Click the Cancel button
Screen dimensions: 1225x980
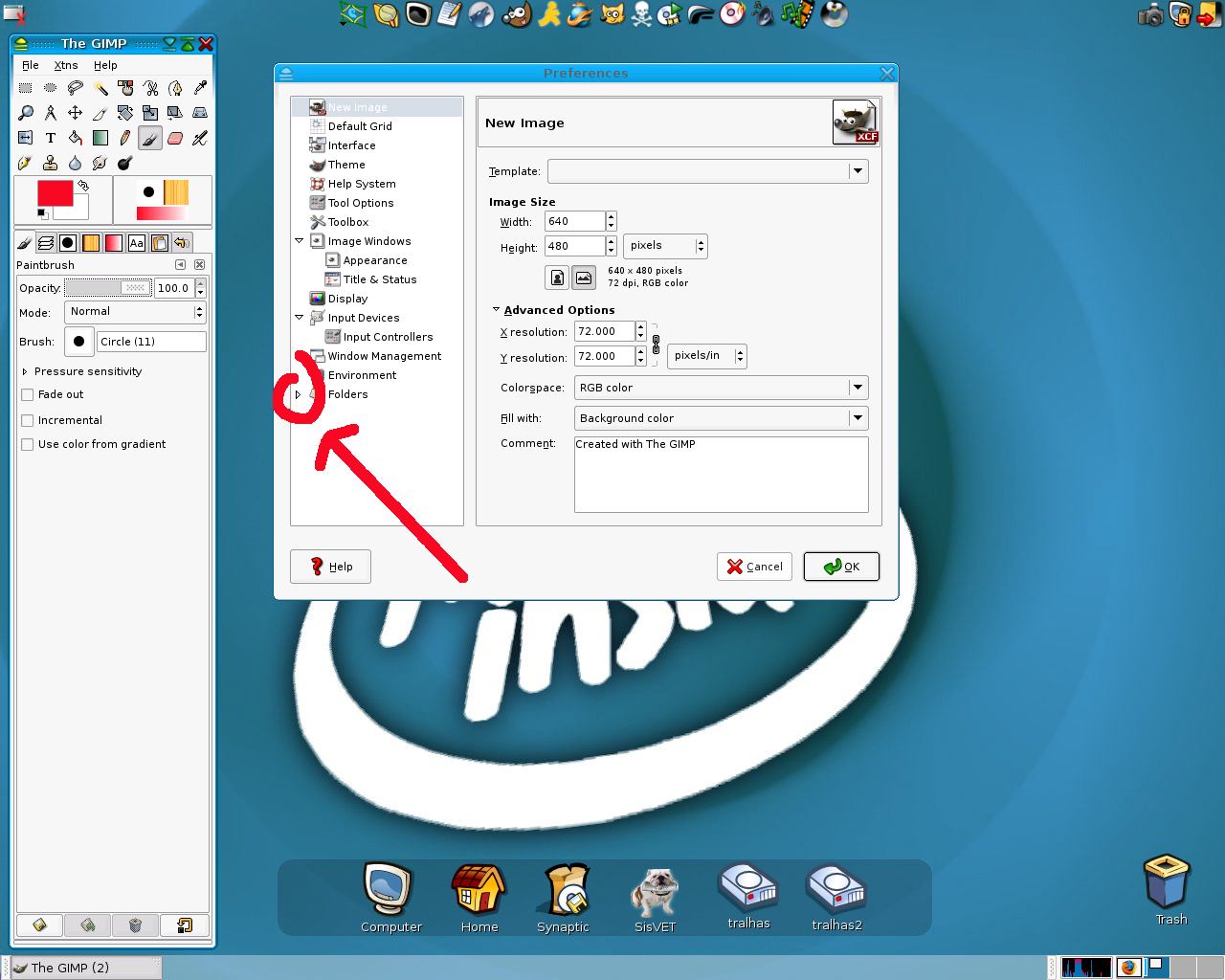tap(754, 567)
